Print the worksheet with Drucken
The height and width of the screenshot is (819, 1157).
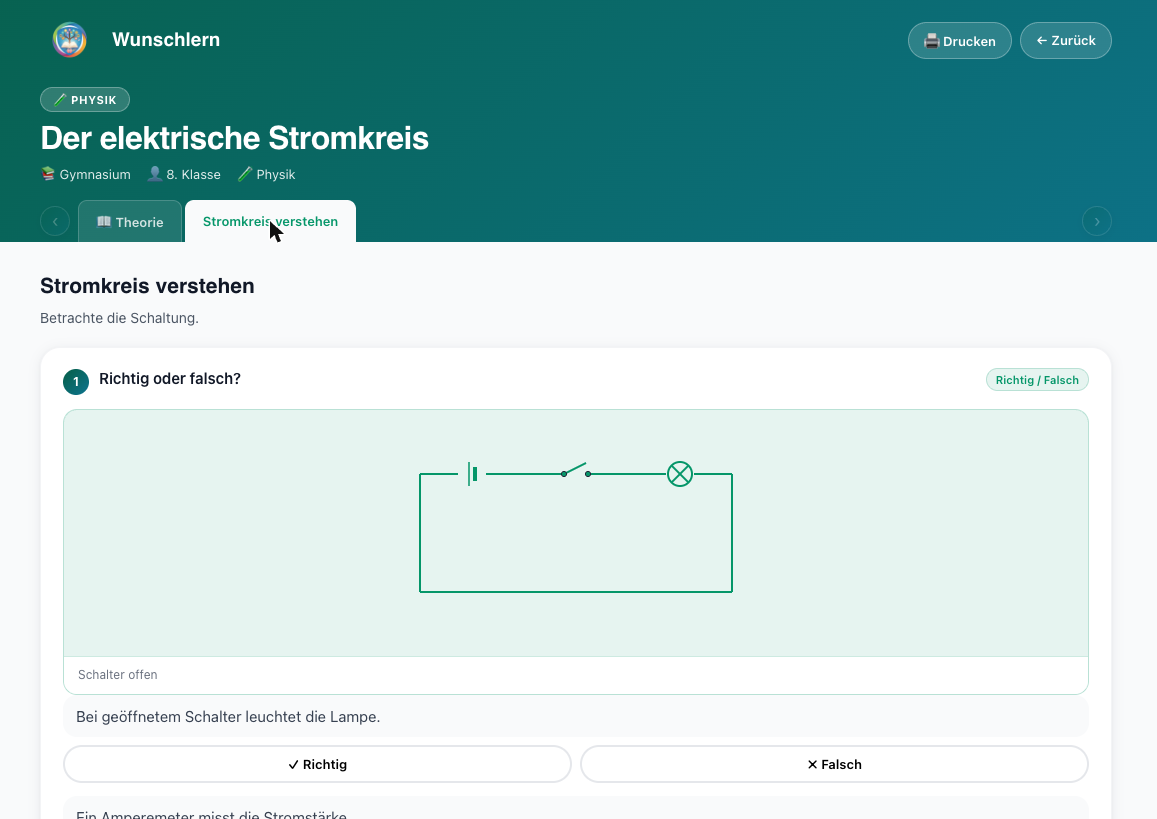pos(959,41)
